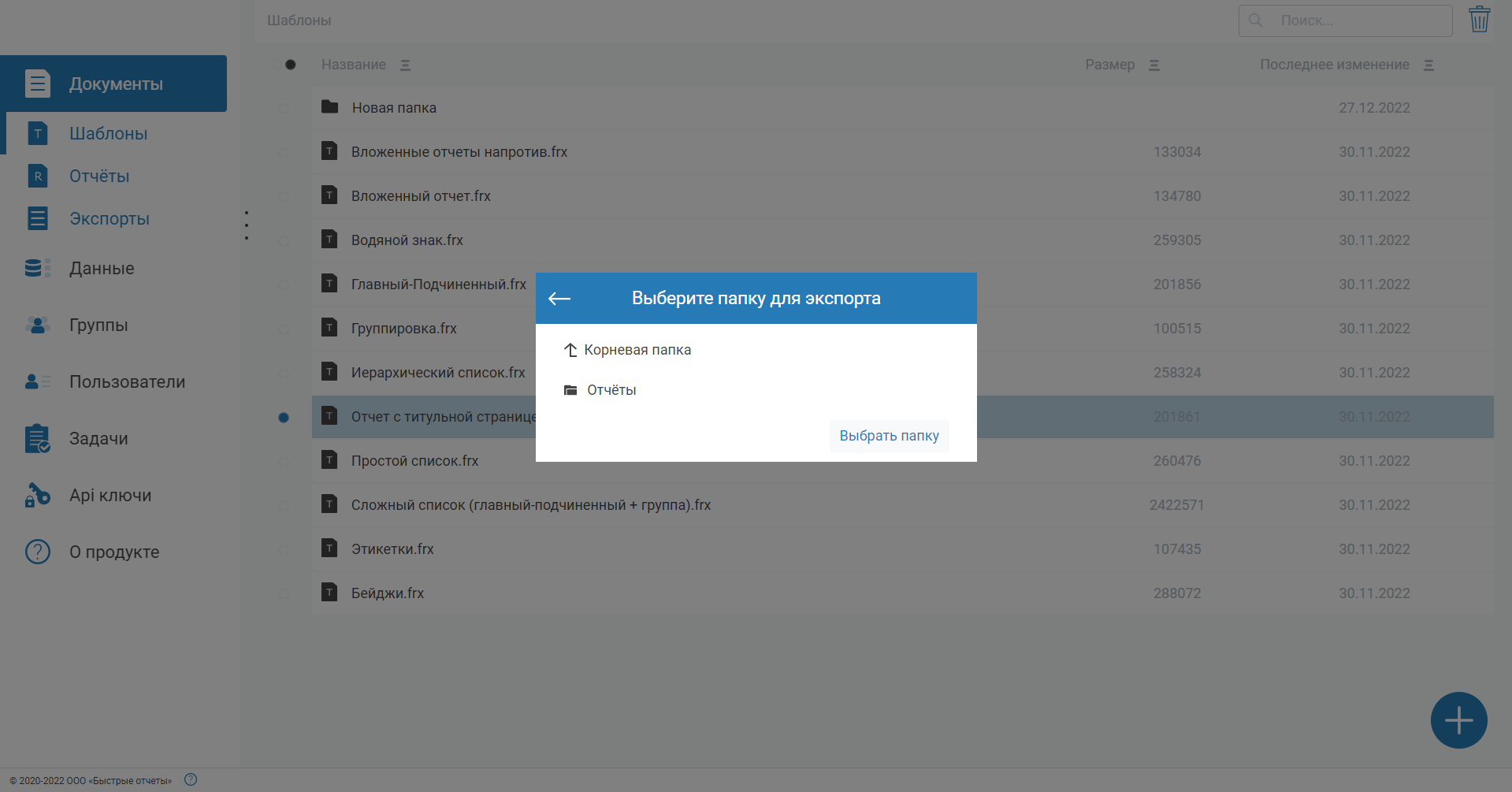Click Вложенные отчеты напротив.frx file name
This screenshot has height=792, width=1512.
point(459,152)
